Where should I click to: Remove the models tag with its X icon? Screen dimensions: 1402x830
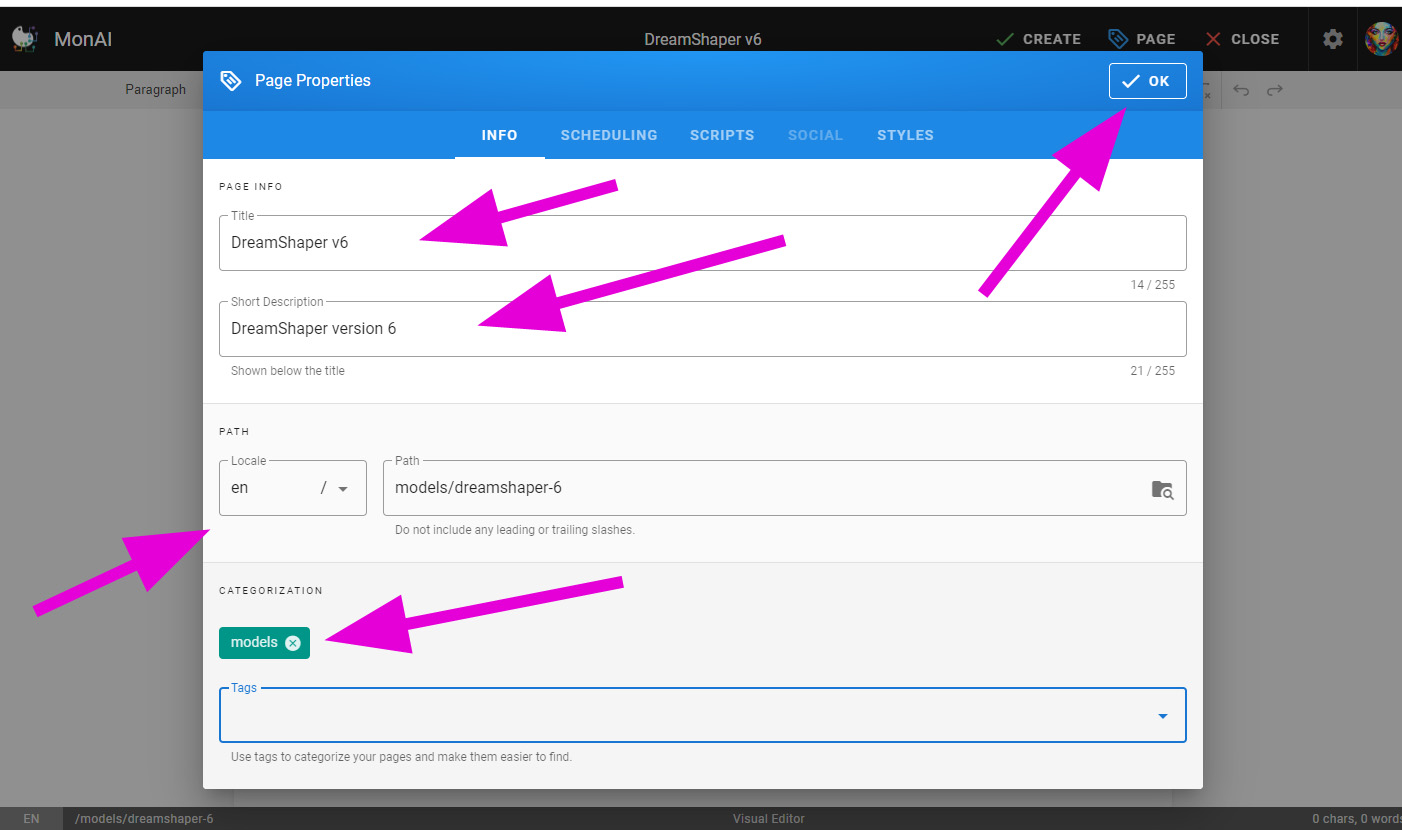(292, 643)
